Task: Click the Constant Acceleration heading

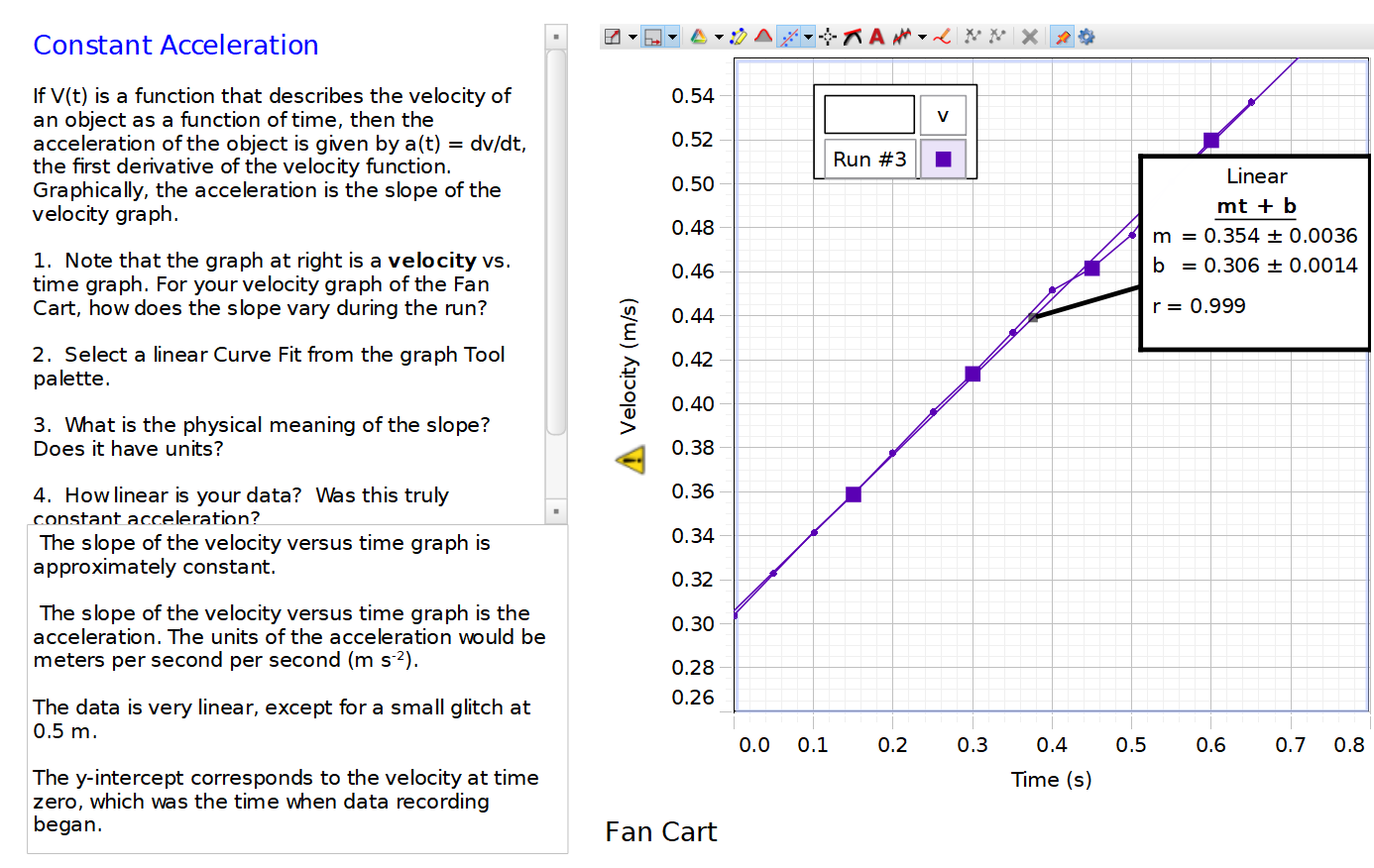Action: (x=174, y=46)
